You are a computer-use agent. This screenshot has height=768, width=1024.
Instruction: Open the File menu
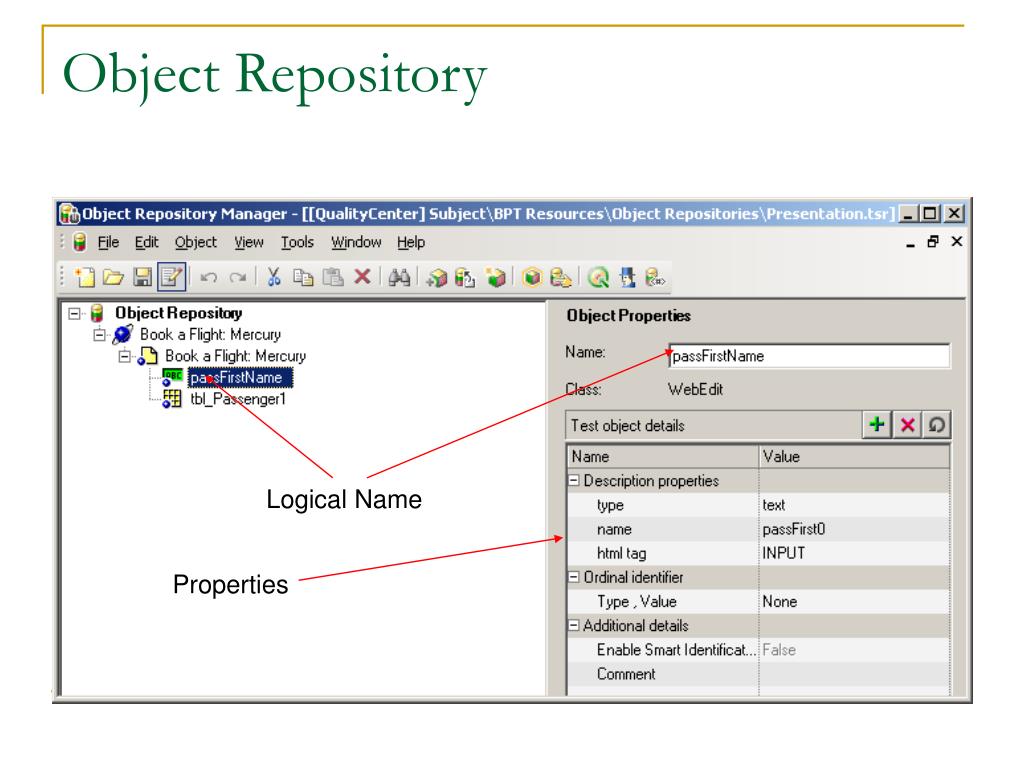pyautogui.click(x=108, y=242)
